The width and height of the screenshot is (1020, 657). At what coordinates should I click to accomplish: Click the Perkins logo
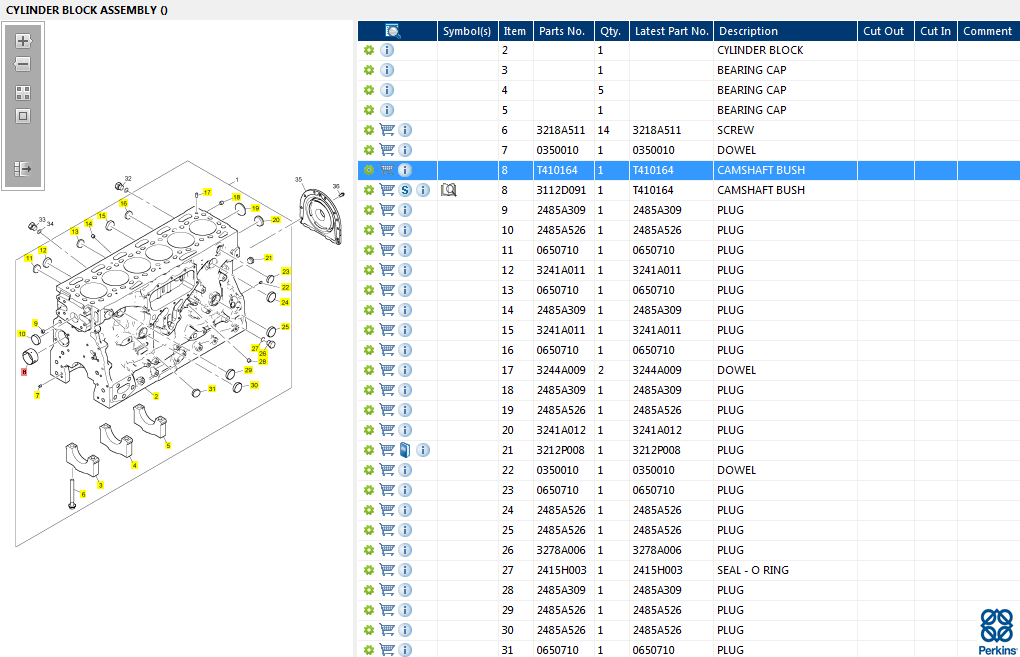coord(997,630)
